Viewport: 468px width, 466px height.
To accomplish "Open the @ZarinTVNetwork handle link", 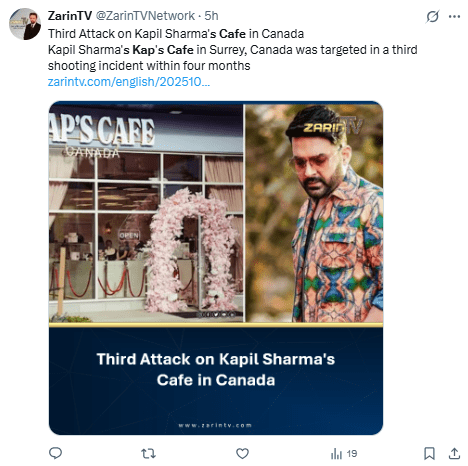I will click(x=145, y=16).
